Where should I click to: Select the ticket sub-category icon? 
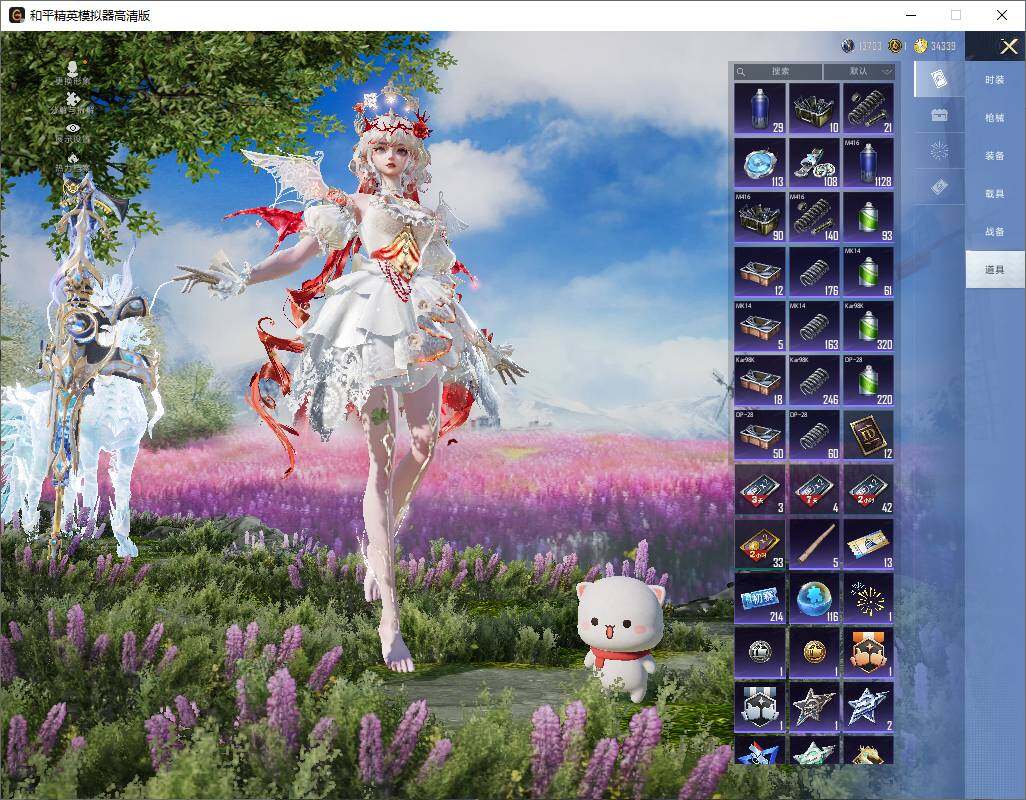(939, 187)
